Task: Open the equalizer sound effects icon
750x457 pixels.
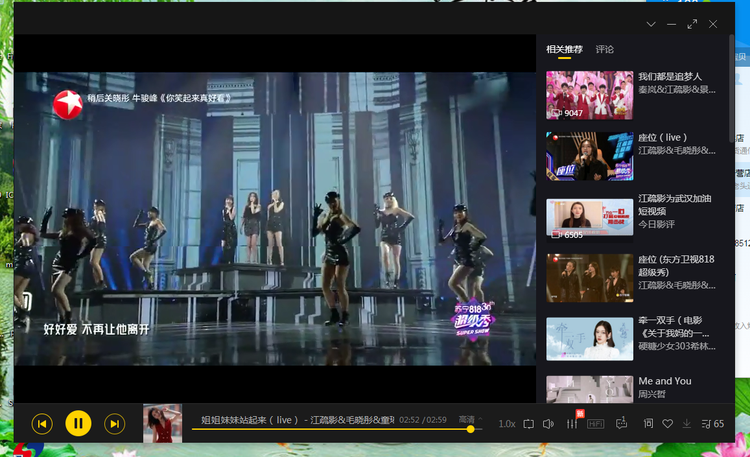Action: click(x=572, y=424)
